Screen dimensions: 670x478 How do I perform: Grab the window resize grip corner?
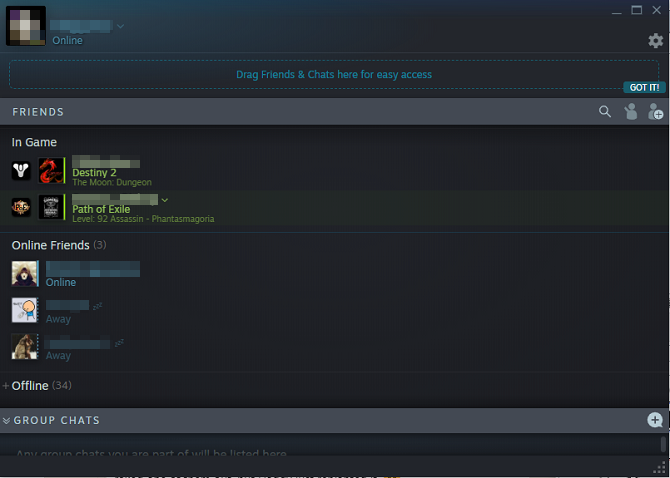click(659, 467)
